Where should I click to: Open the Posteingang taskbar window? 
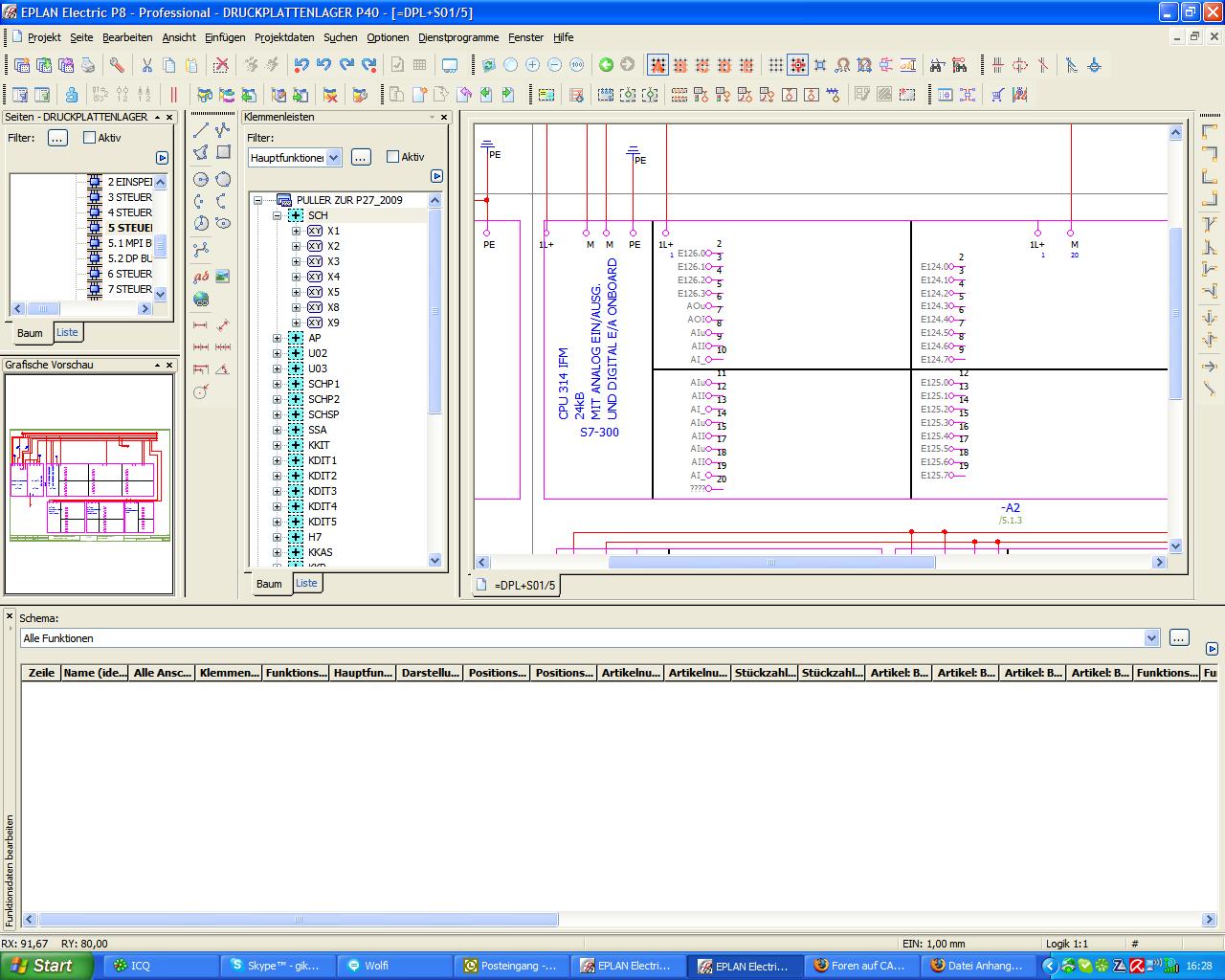513,966
